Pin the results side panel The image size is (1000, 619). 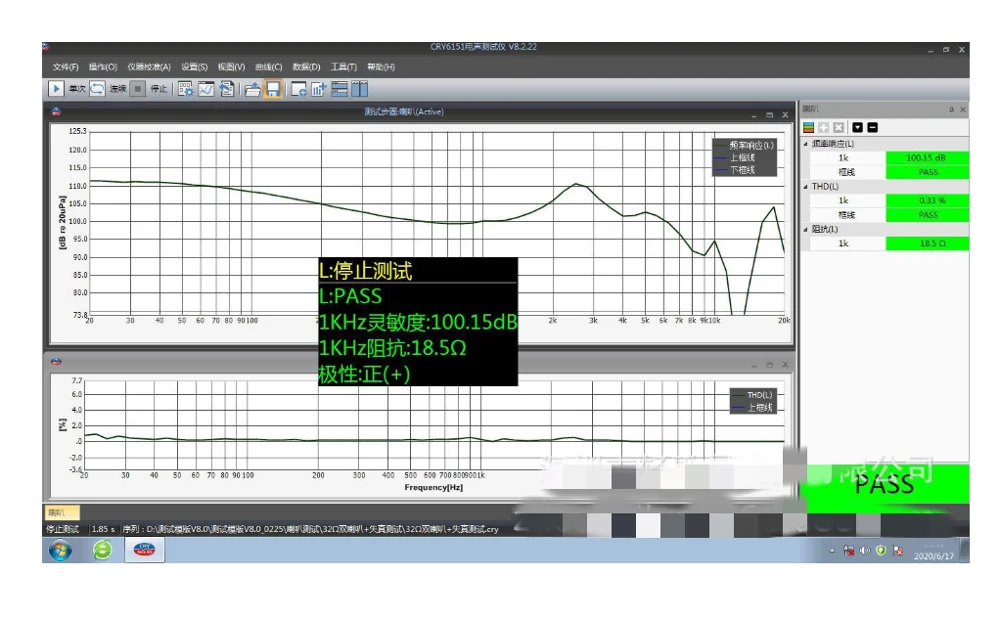pyautogui.click(x=951, y=110)
